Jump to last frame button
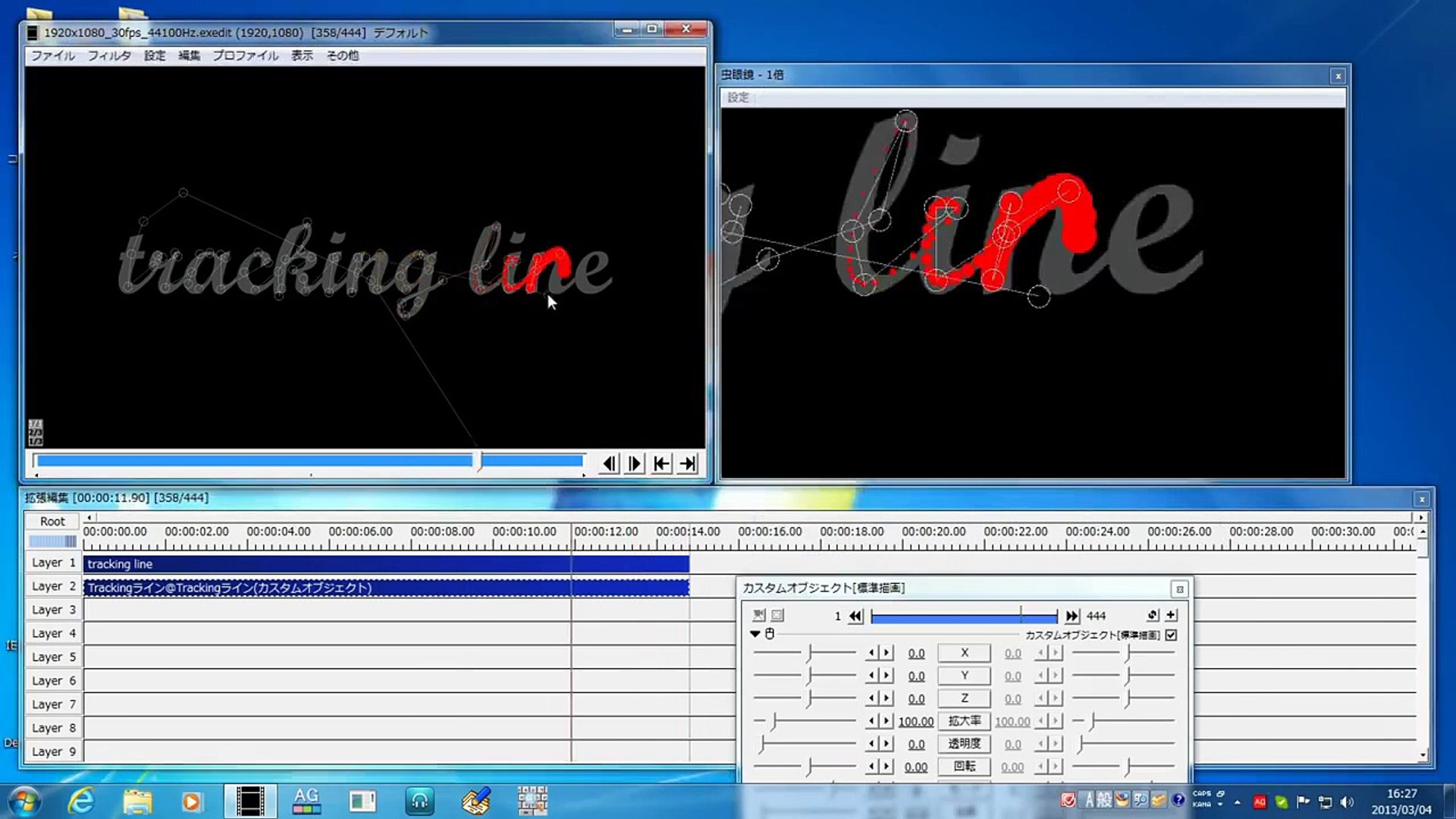The width and height of the screenshot is (1456, 819). 688,463
